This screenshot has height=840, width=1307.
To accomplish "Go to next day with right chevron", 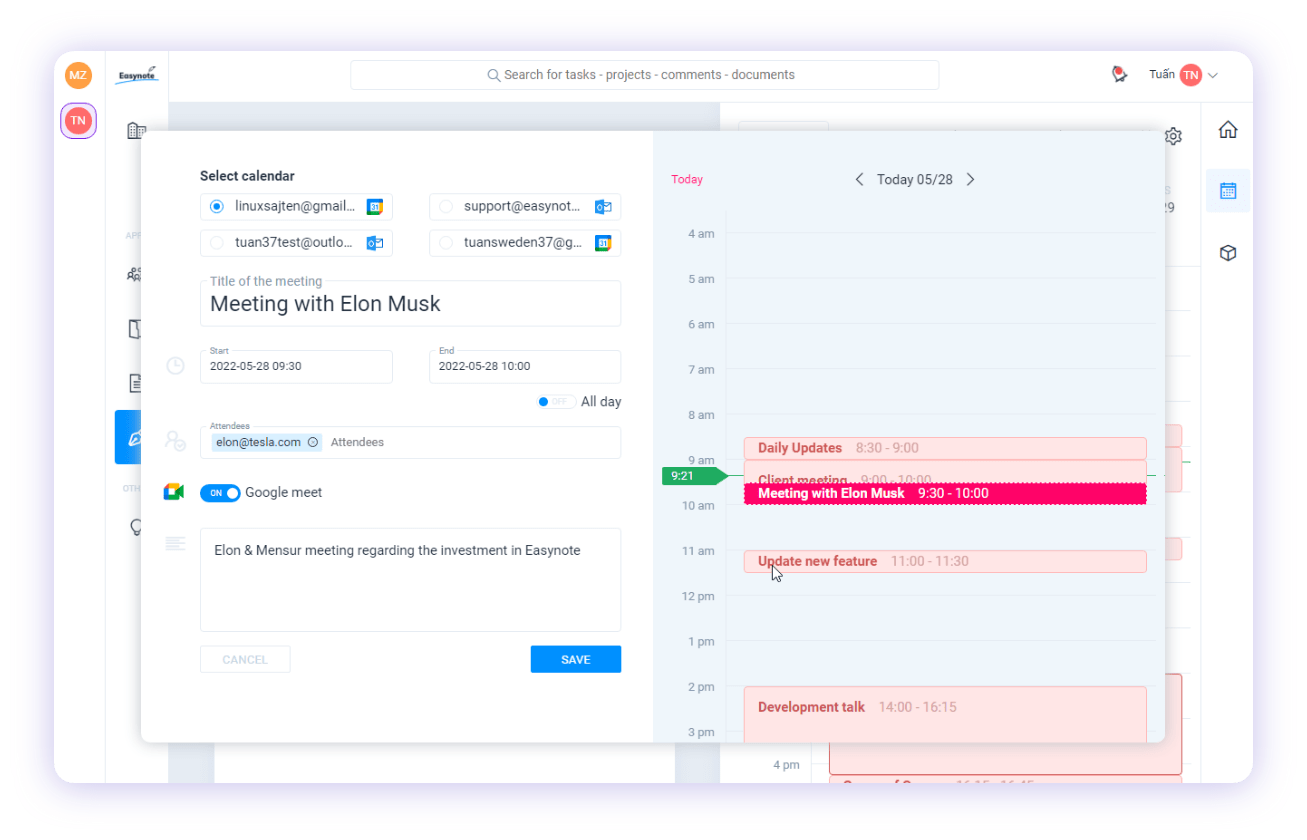I will click(970, 180).
